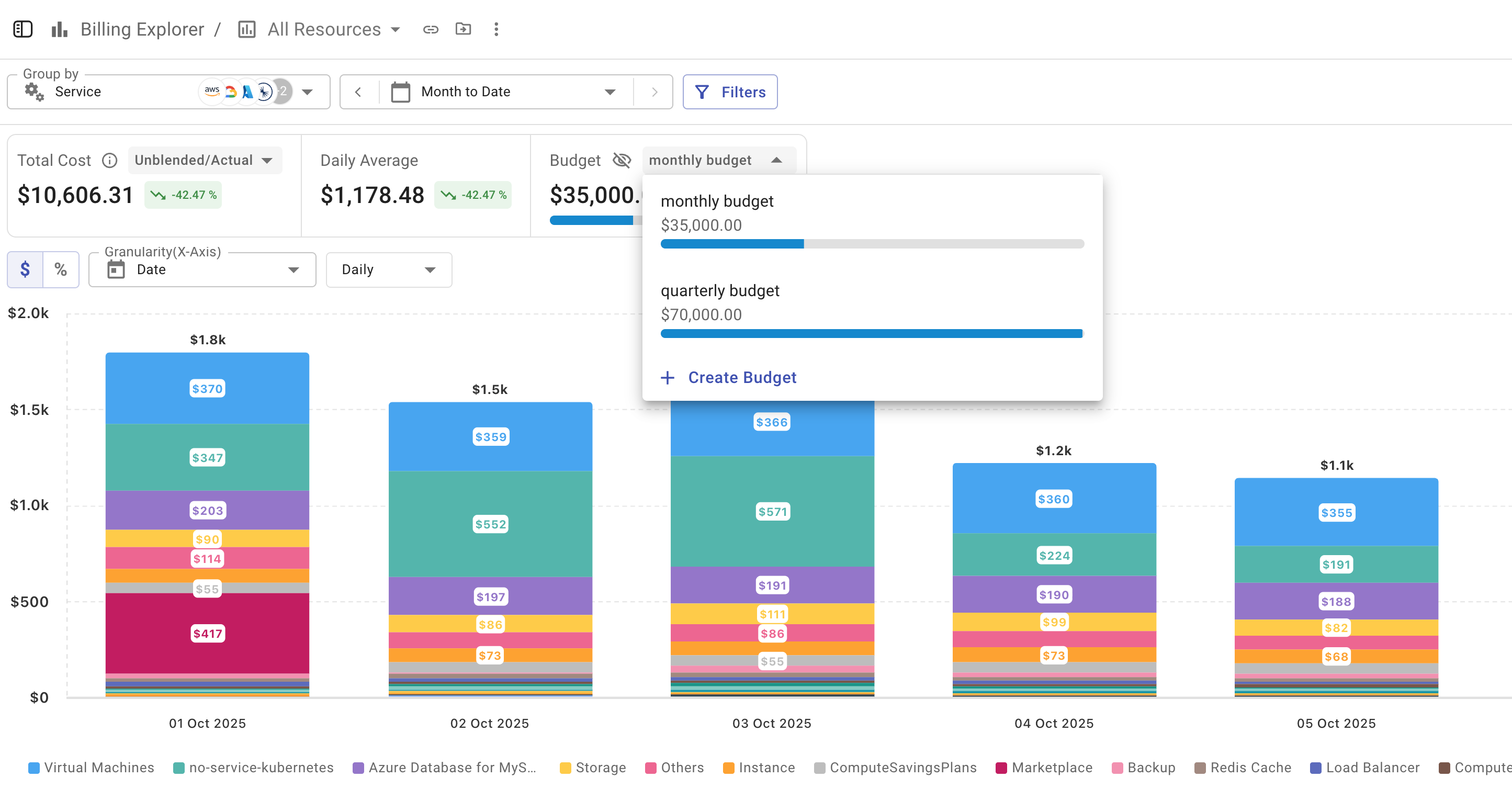Image resolution: width=1512 pixels, height=789 pixels.
Task: Switch chart to dollar values
Action: point(25,269)
